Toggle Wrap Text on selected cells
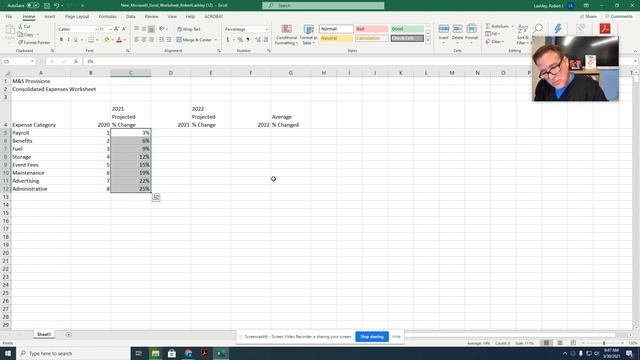640x360 pixels. [x=189, y=29]
